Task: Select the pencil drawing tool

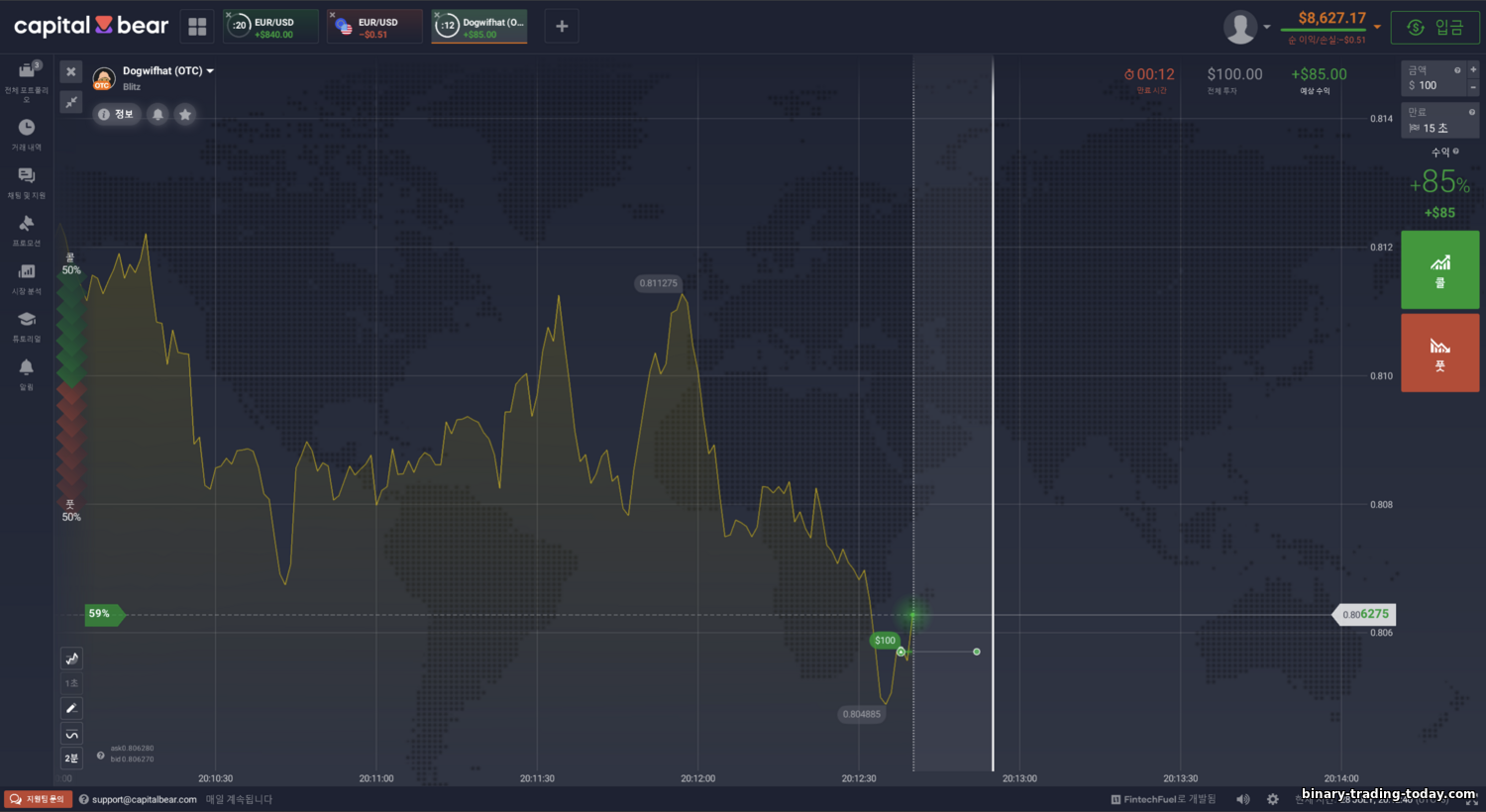Action: click(x=71, y=708)
